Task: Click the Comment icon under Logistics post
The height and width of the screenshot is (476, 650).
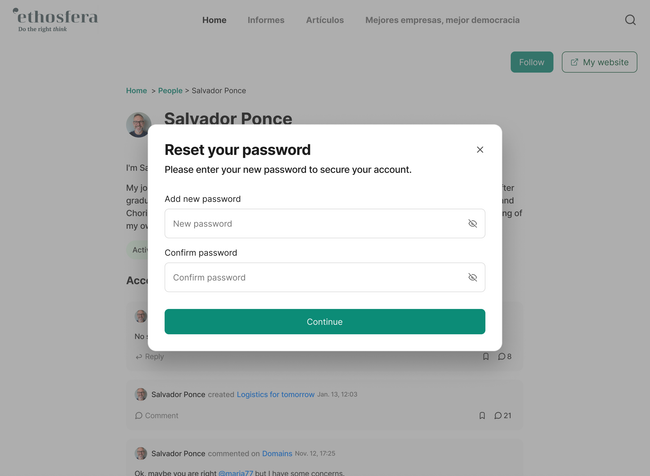Action: 139,415
